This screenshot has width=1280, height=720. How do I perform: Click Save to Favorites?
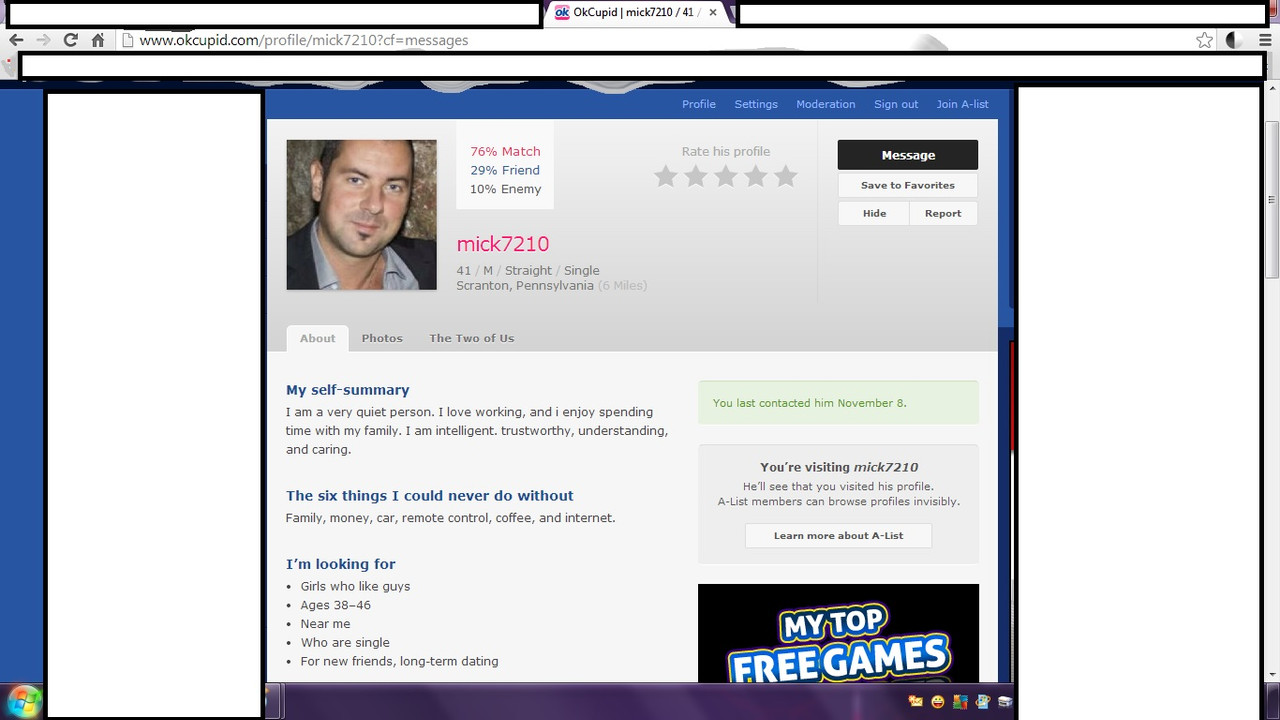tap(908, 185)
